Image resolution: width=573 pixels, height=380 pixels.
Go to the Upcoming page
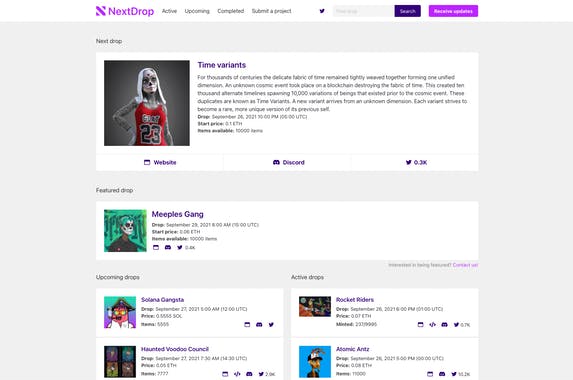point(197,11)
